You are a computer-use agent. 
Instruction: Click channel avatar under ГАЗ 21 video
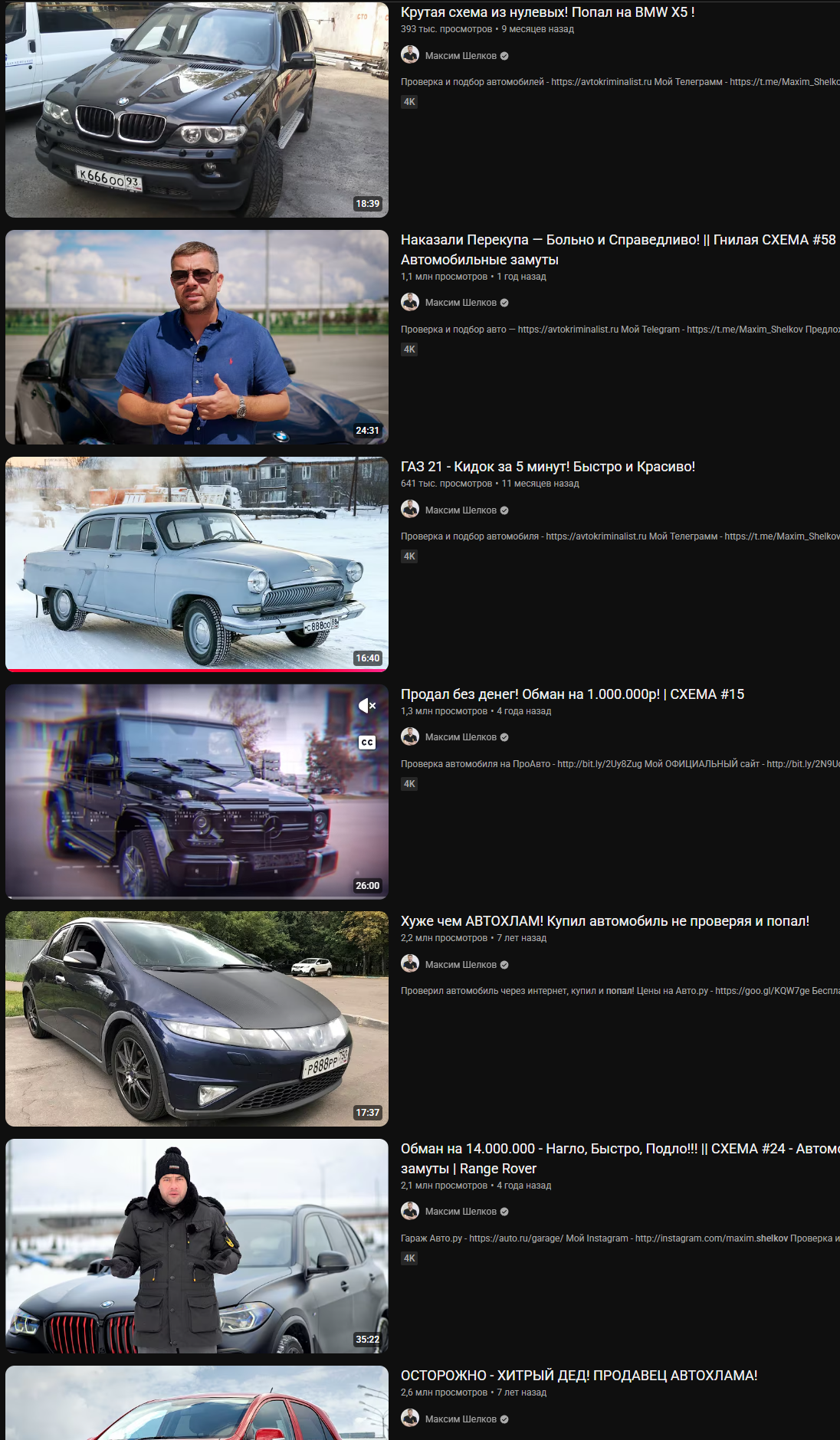click(410, 510)
